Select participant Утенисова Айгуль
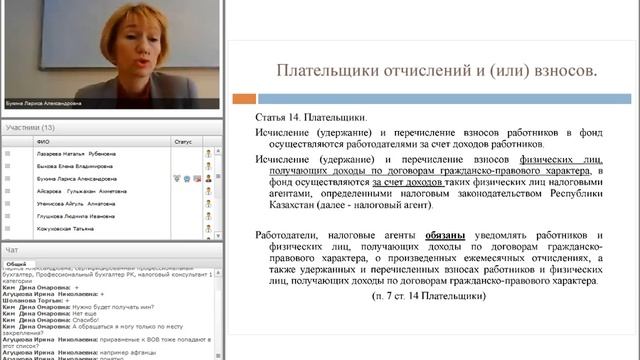 coord(76,204)
